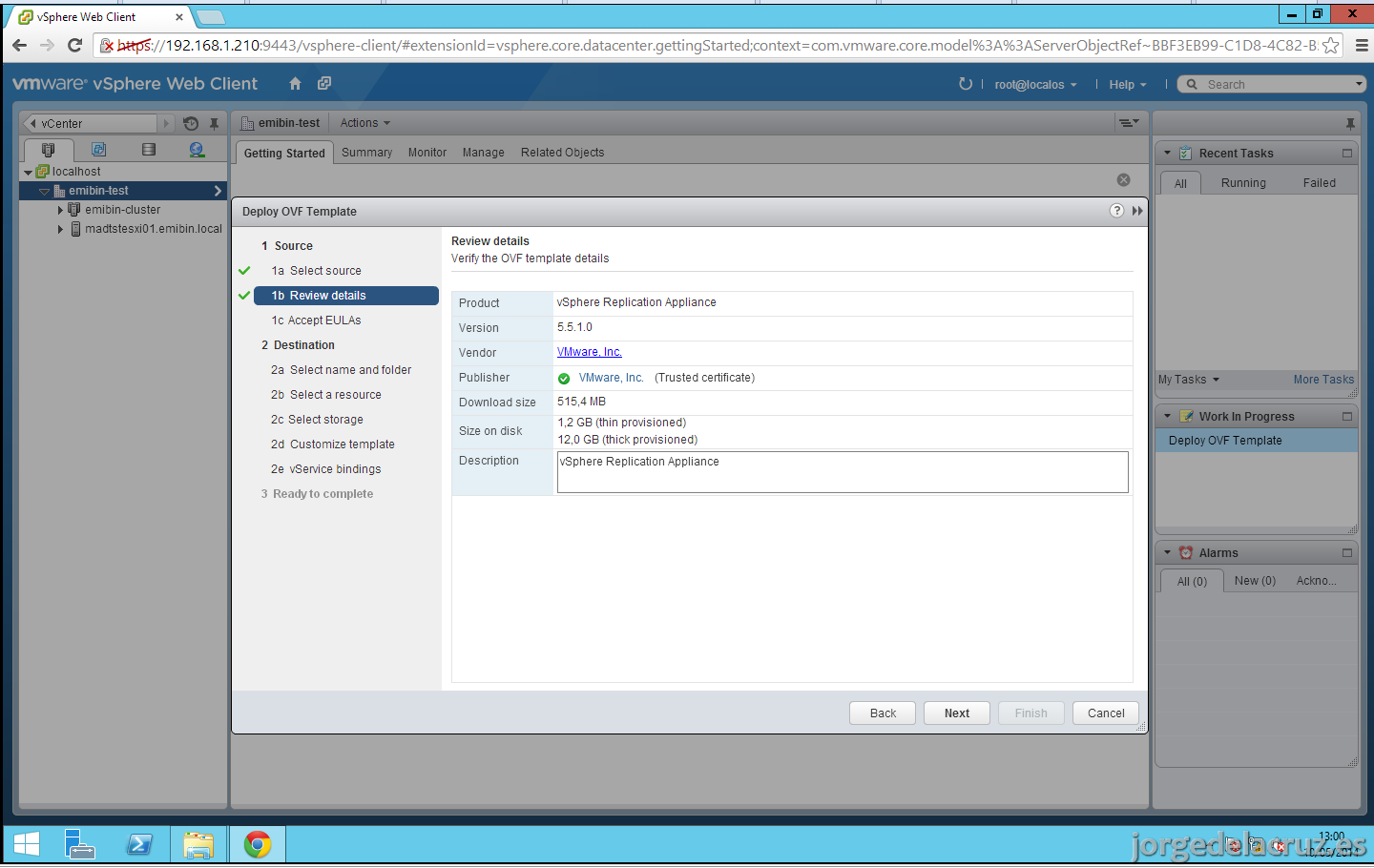The height and width of the screenshot is (868, 1374).
Task: Open help for Deploy OVF Template wizard
Action: [1116, 211]
